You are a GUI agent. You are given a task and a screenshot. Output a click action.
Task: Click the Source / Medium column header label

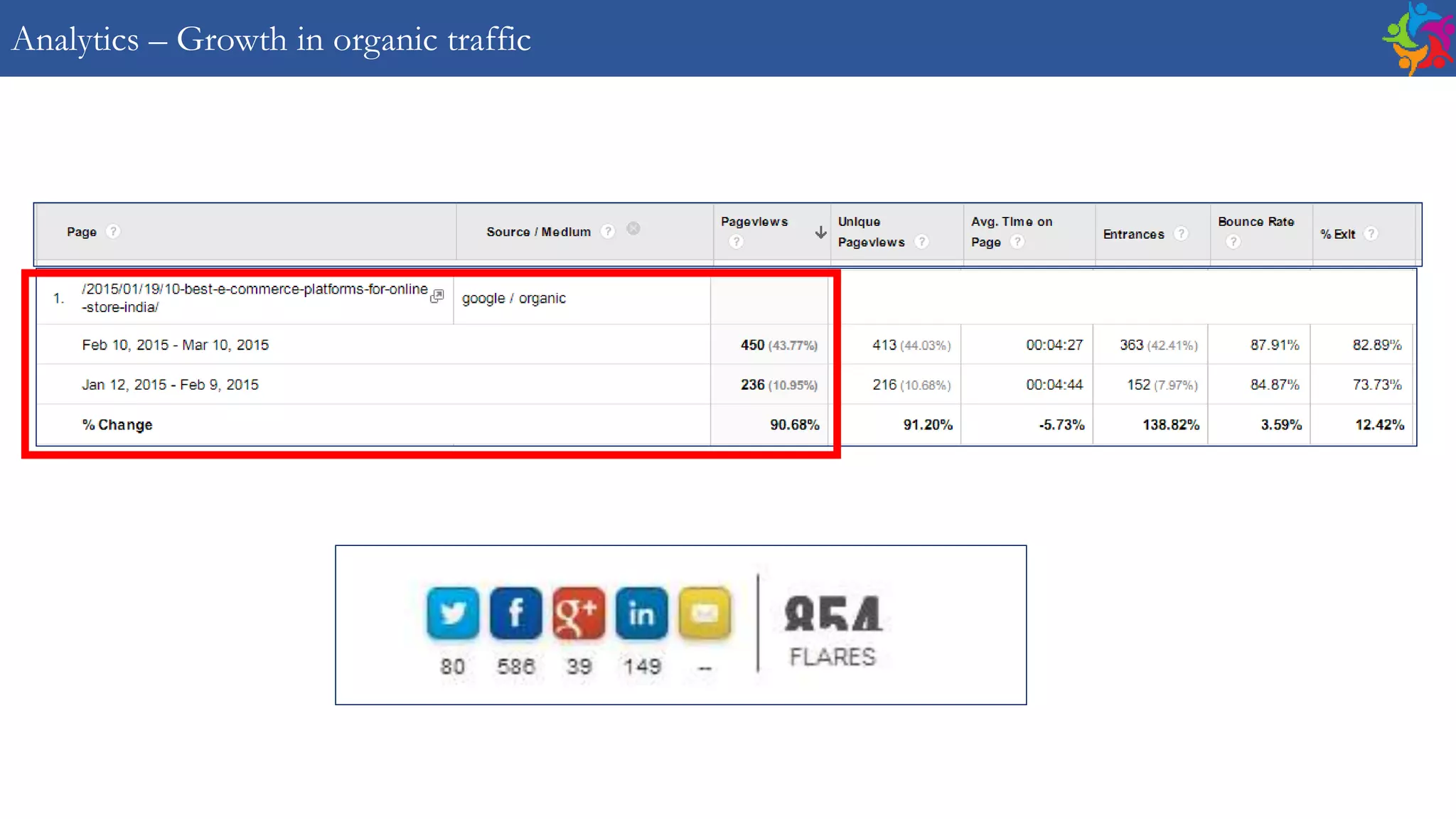click(538, 232)
